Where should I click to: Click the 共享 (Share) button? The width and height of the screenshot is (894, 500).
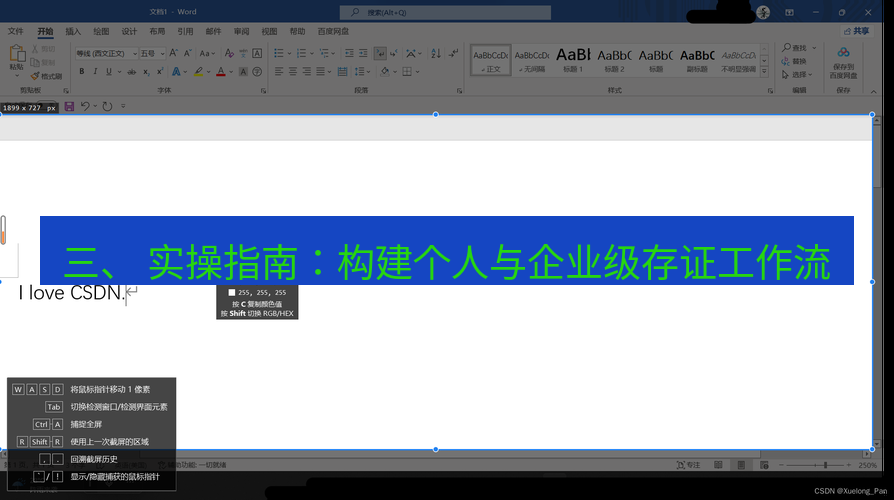pyautogui.click(x=857, y=31)
